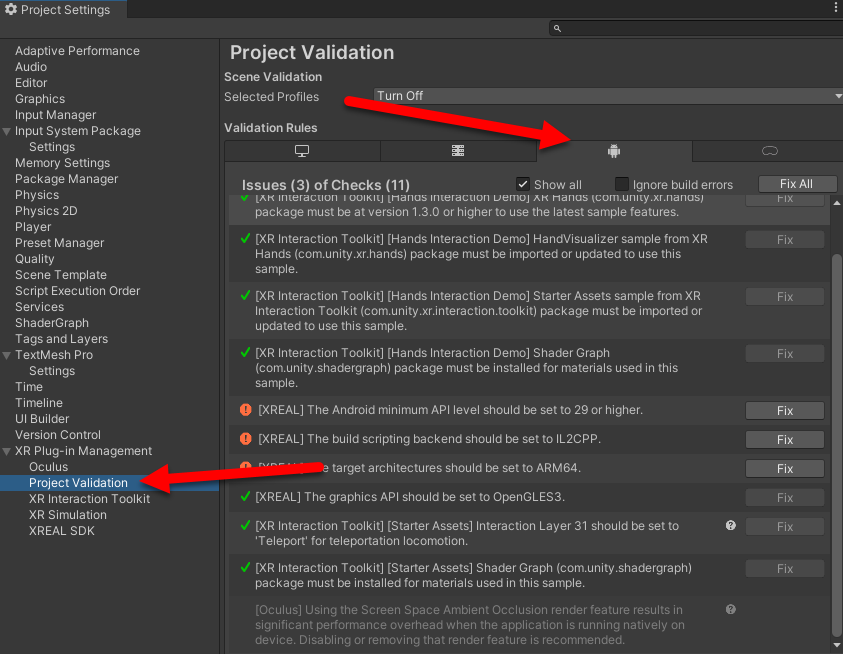
Task: Open Graphics settings
Action: click(40, 99)
